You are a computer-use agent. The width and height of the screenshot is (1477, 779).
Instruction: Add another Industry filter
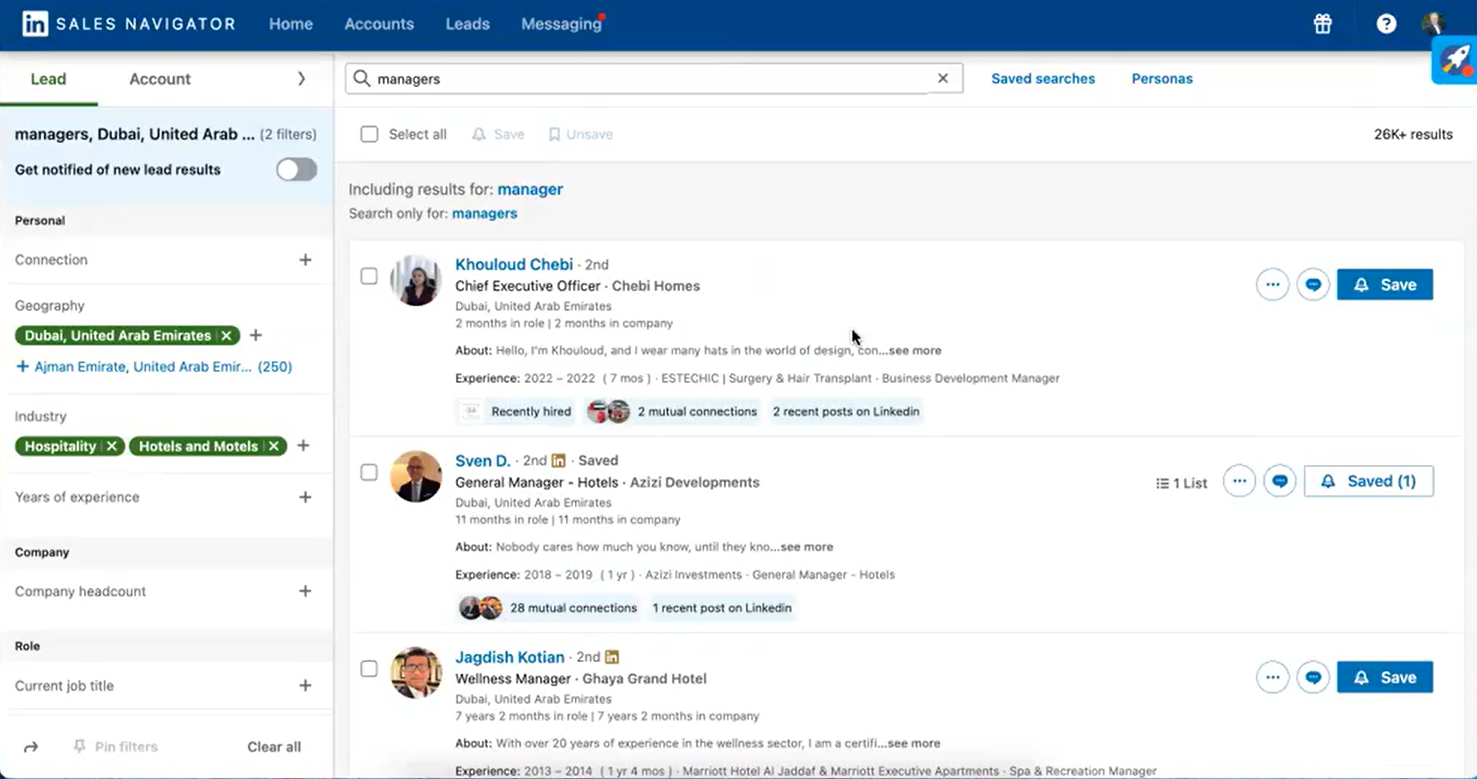[304, 446]
